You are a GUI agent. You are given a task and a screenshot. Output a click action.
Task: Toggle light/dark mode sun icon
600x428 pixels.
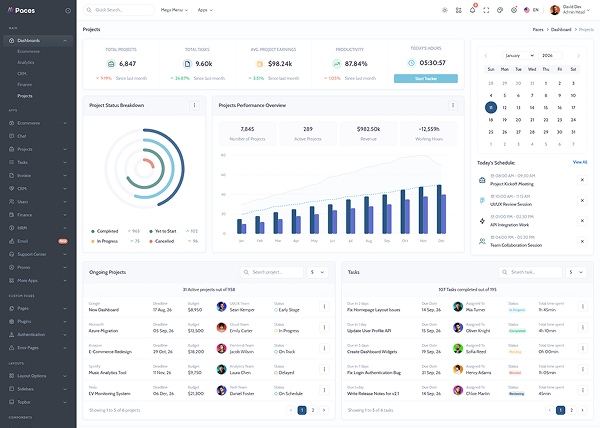point(445,10)
